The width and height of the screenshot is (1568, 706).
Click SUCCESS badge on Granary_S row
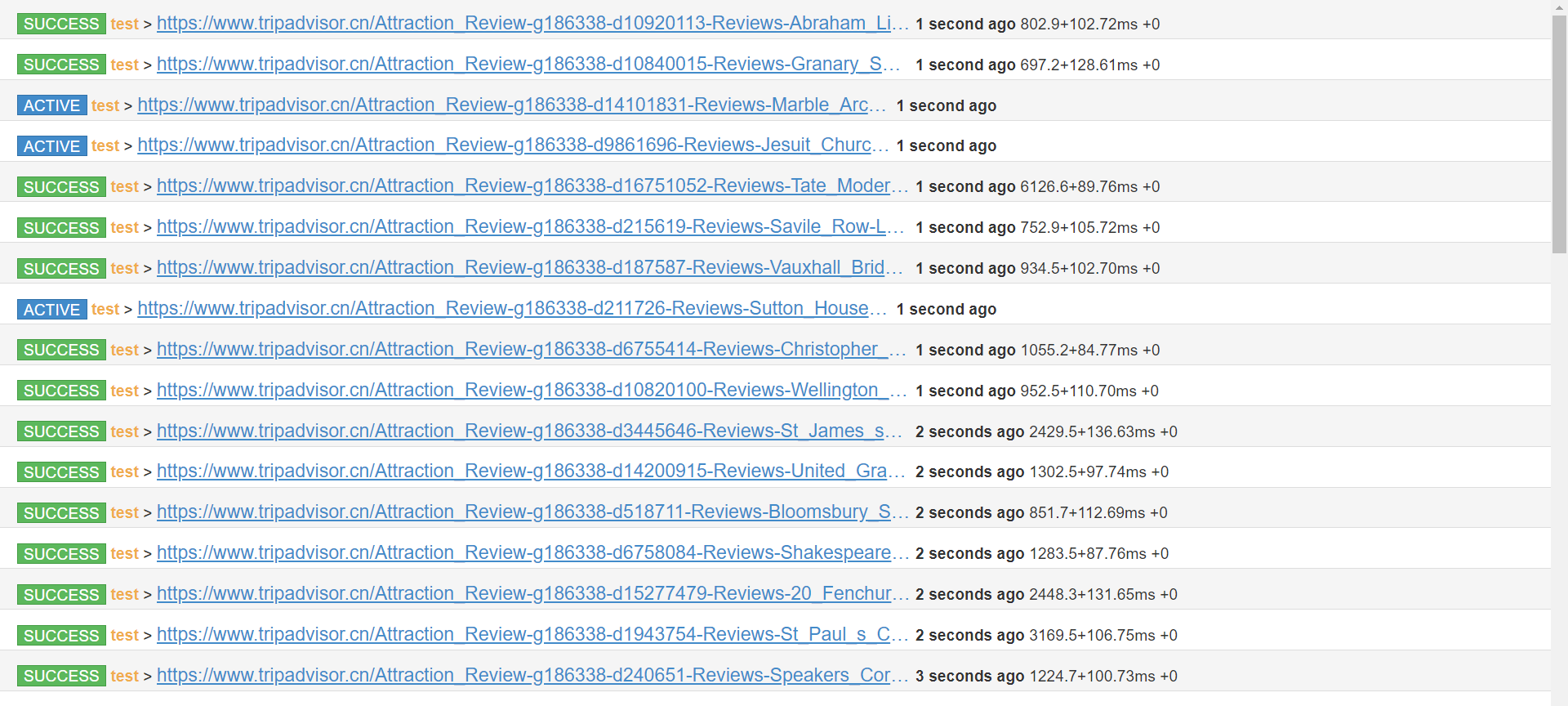tap(61, 65)
